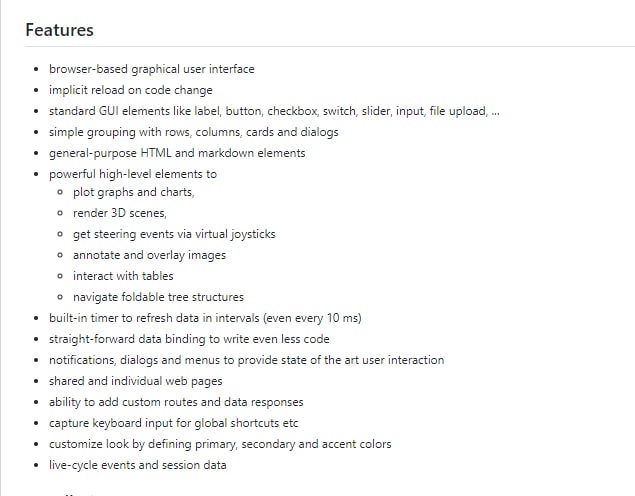Click the browser-based graphical user interface line
This screenshot has height=496, width=635.
pos(151,70)
